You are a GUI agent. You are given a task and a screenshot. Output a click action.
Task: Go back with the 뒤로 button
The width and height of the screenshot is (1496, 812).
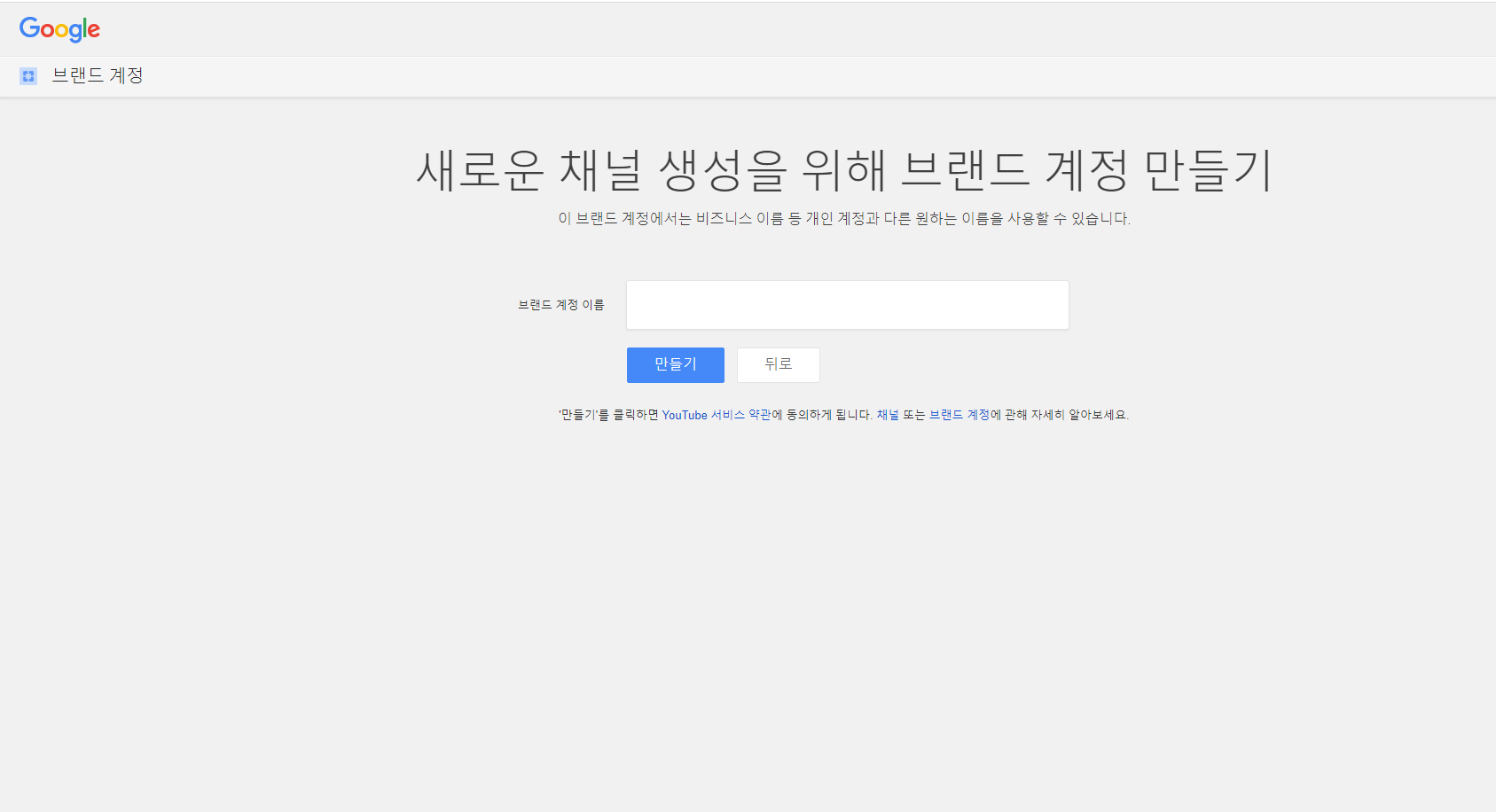779,365
